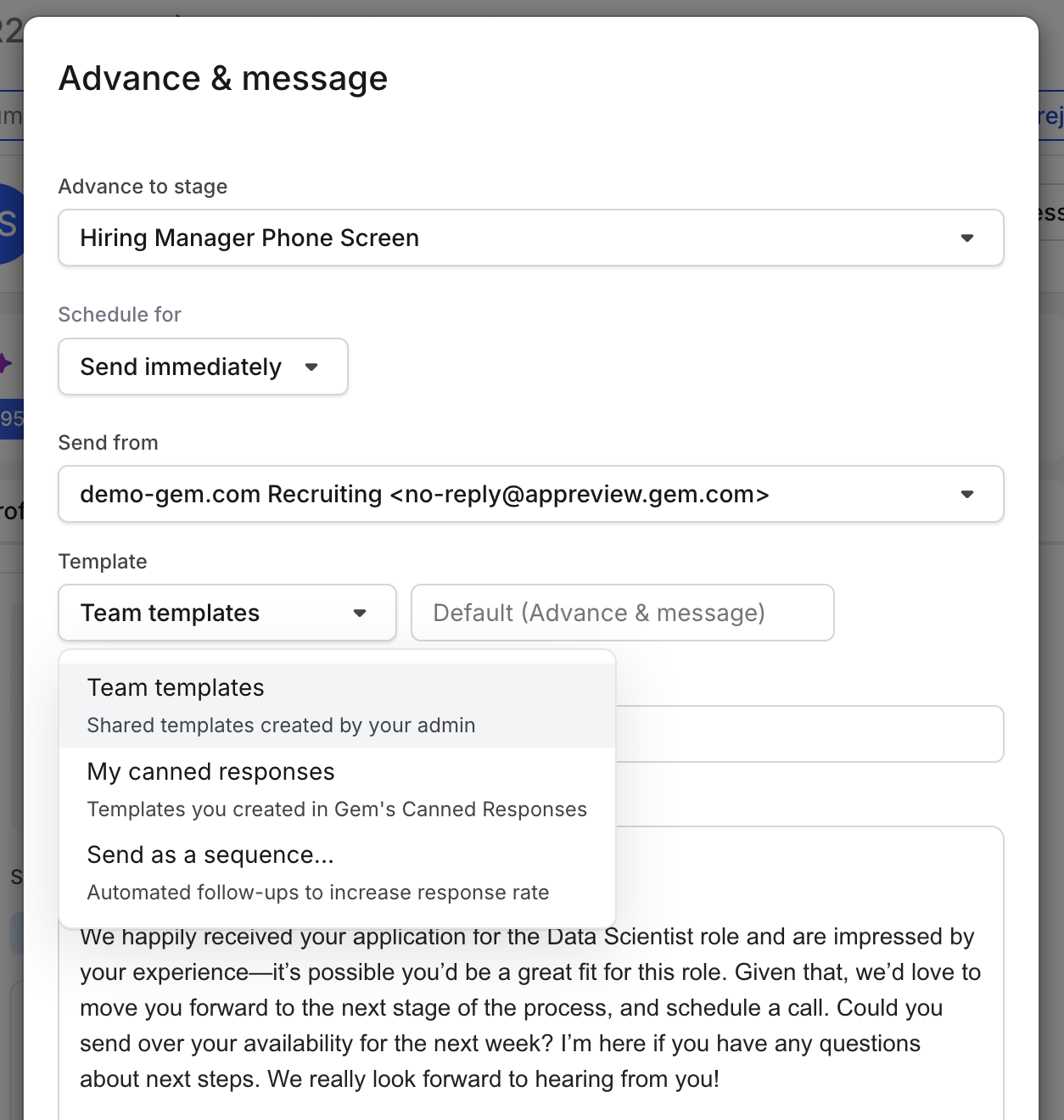
Task: Open the Send immediately schedule dropdown
Action: [x=203, y=367]
